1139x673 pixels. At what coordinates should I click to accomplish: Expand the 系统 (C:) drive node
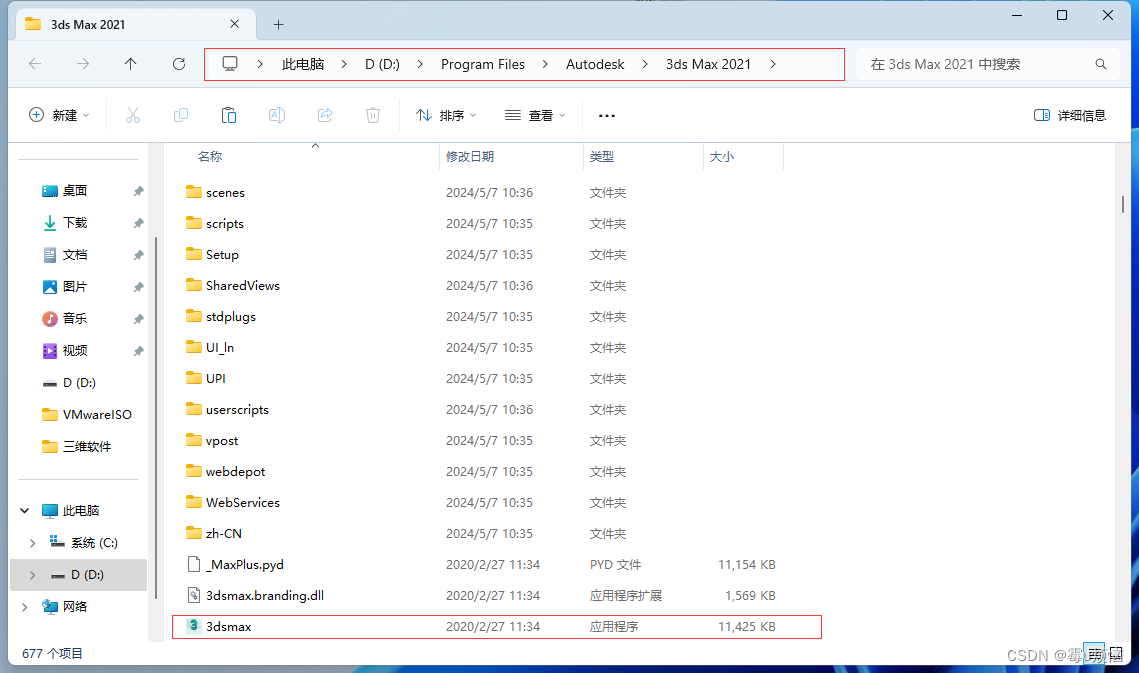32,542
